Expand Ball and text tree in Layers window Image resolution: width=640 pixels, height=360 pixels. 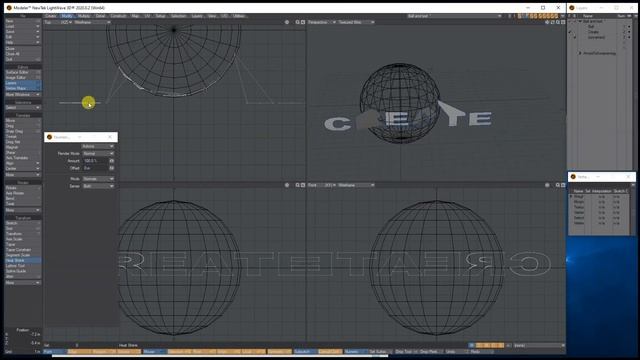[x=580, y=21]
